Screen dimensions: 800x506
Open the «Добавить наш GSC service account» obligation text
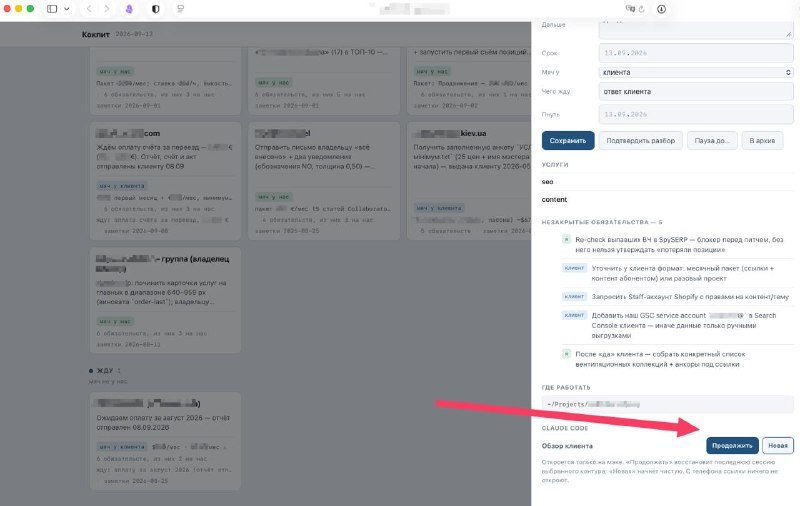684,325
